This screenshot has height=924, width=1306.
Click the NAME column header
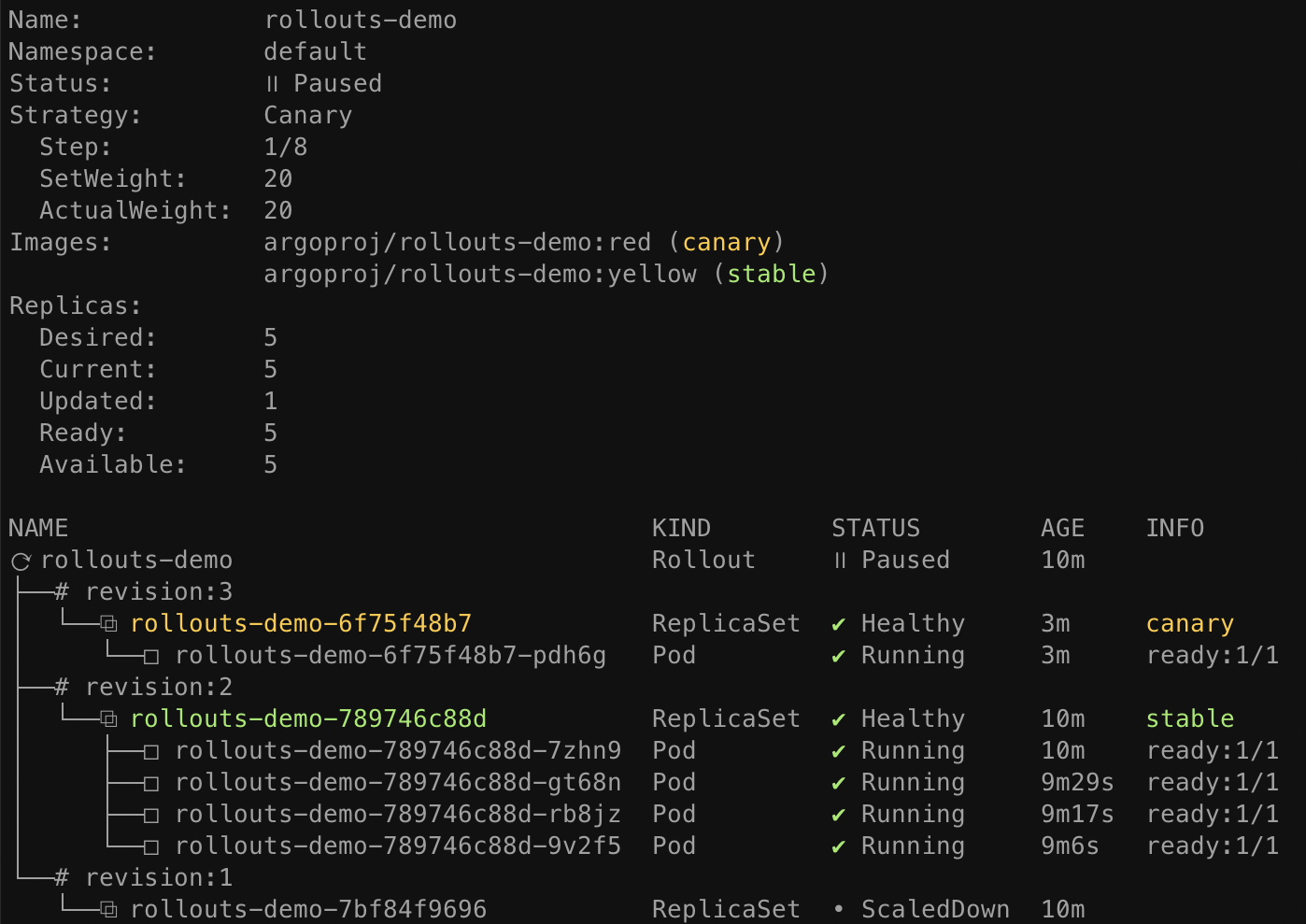pyautogui.click(x=38, y=529)
